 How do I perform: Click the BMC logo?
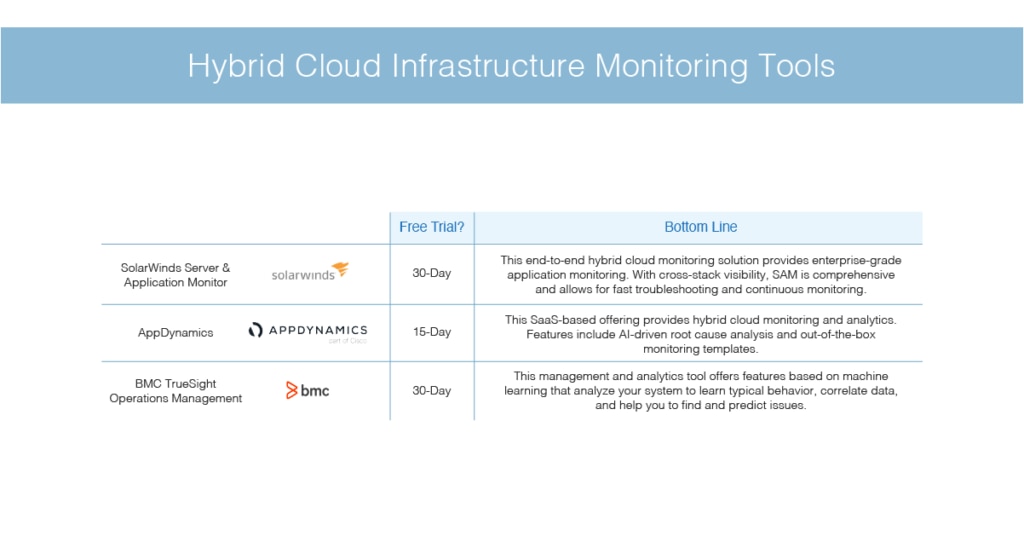[308, 390]
